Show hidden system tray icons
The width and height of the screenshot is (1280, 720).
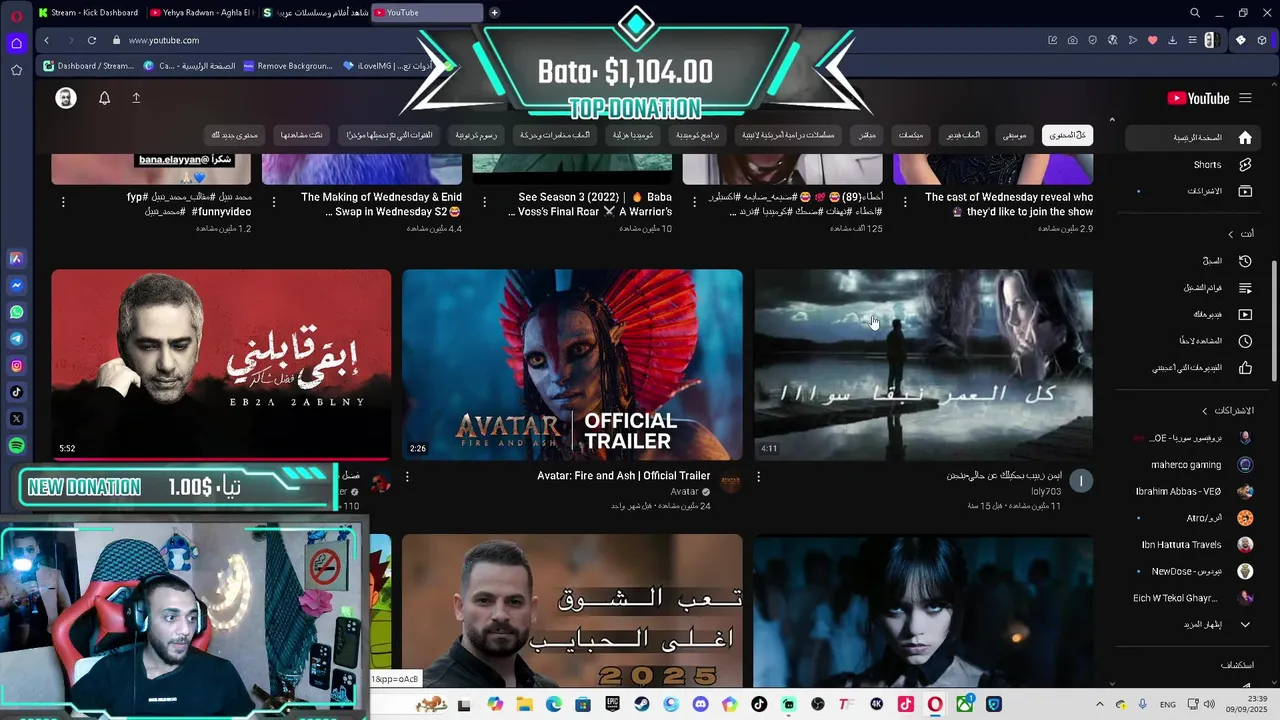click(1100, 704)
